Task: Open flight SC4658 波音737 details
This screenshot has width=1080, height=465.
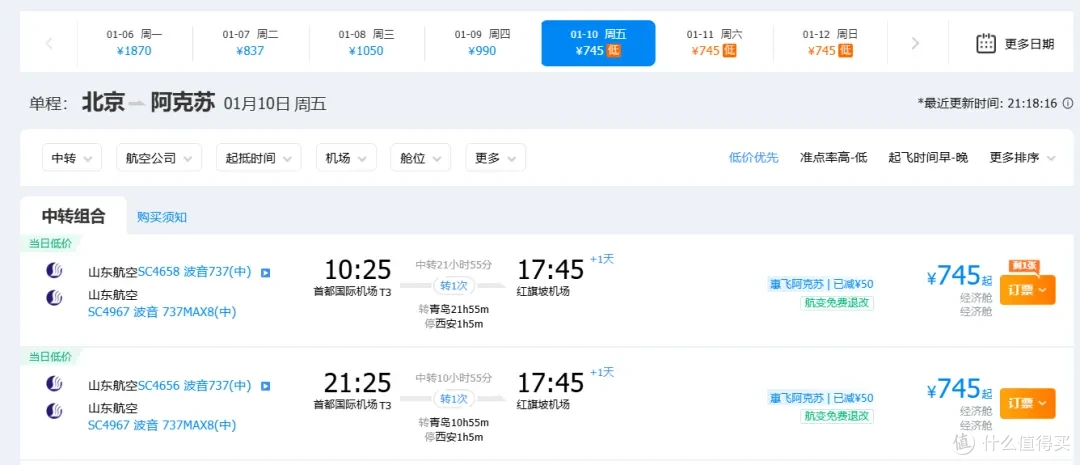Action: [195, 271]
